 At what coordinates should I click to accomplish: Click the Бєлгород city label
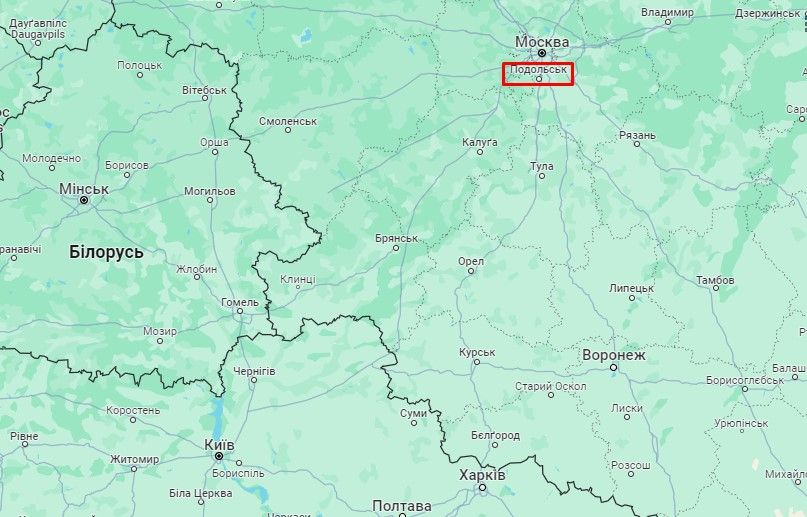tap(495, 435)
